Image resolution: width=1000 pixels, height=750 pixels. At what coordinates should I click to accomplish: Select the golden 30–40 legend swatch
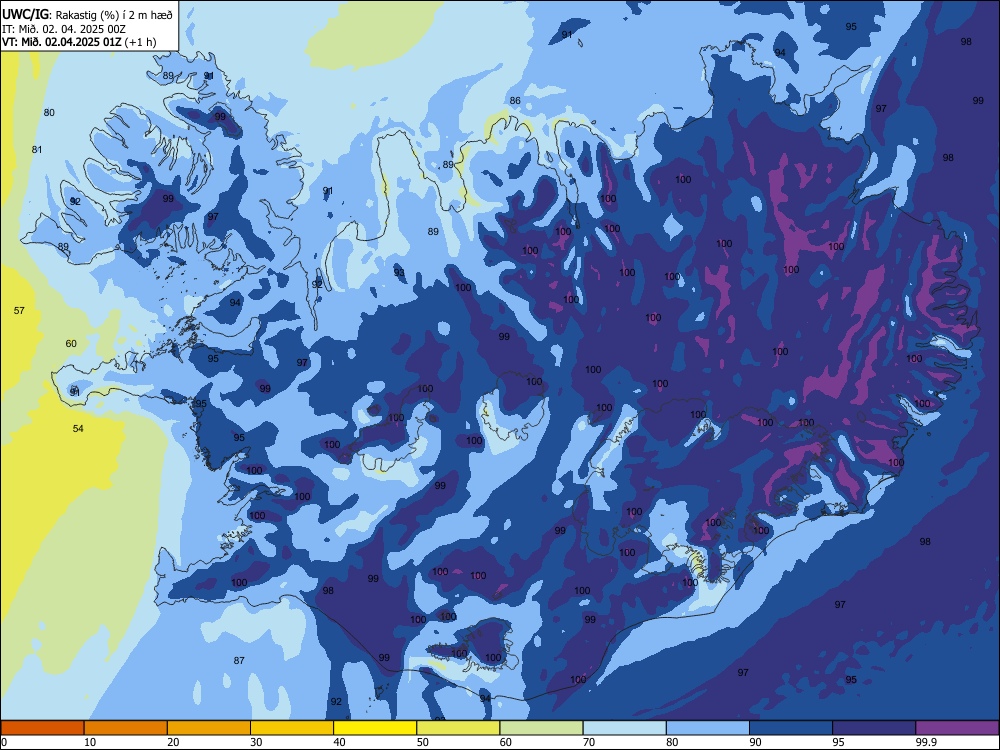292,728
